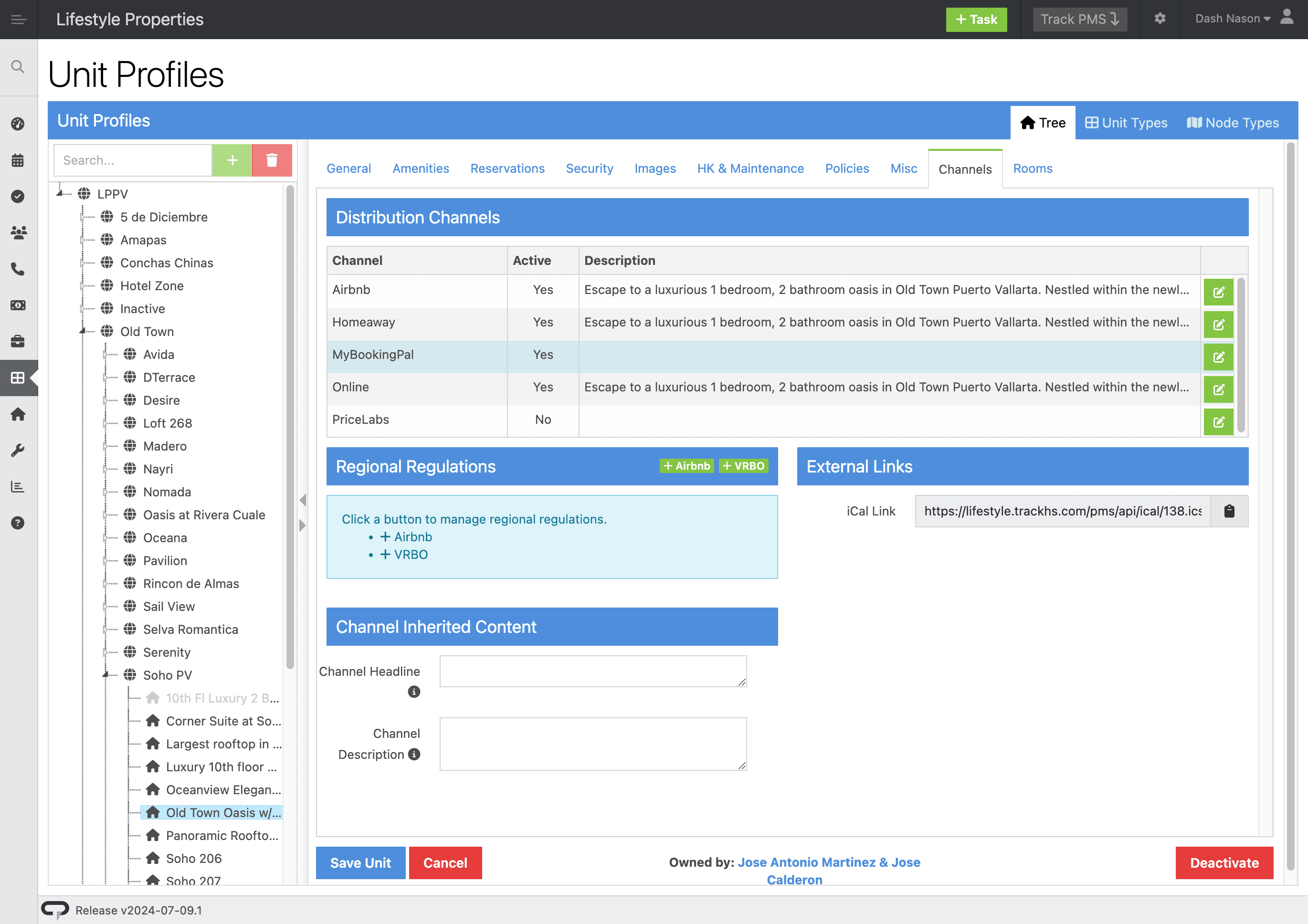This screenshot has height=924, width=1308.
Task: Click the Channel Description text box
Action: tap(593, 744)
